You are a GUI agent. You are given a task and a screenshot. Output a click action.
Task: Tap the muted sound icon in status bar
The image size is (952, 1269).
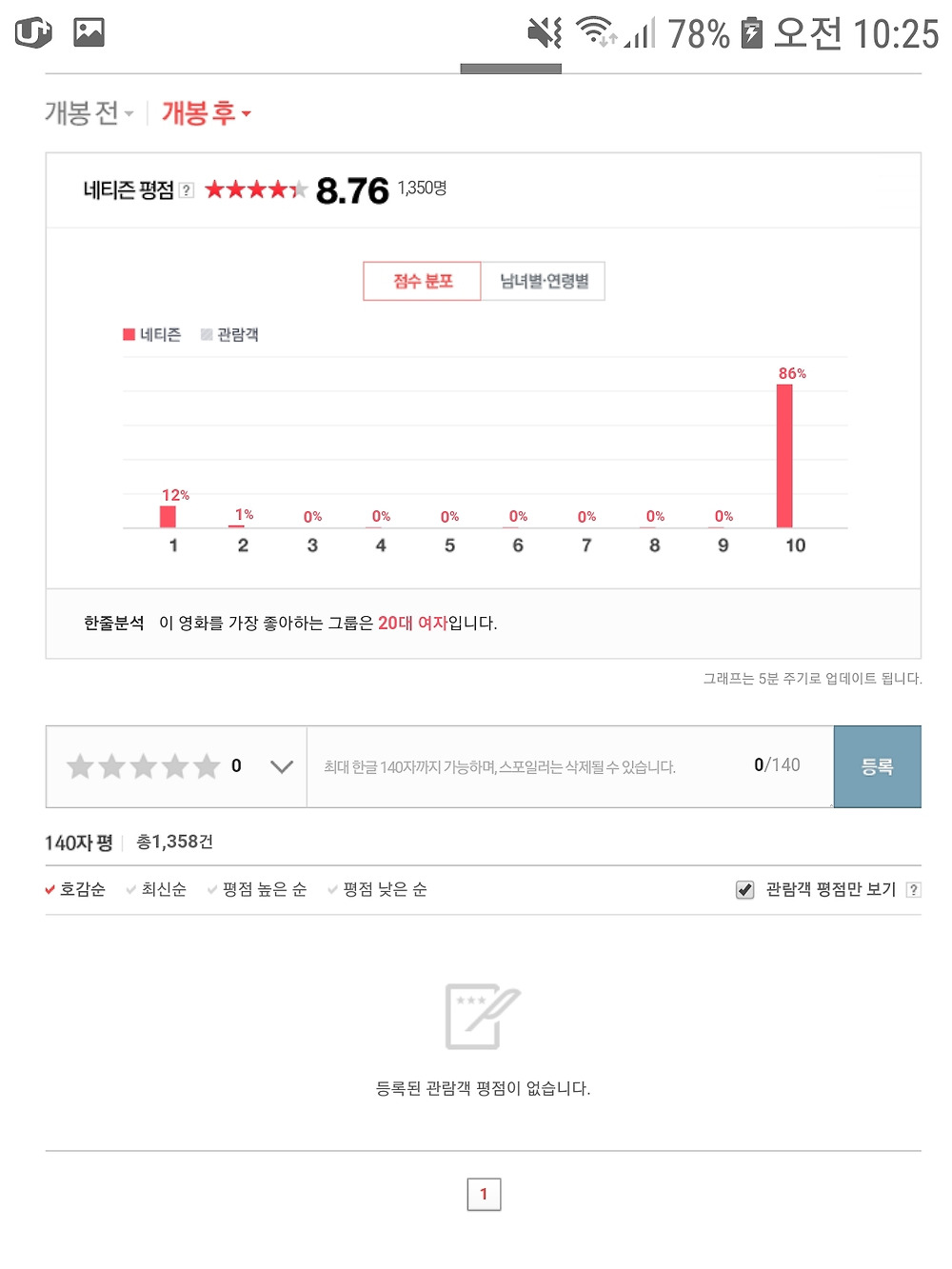545,32
